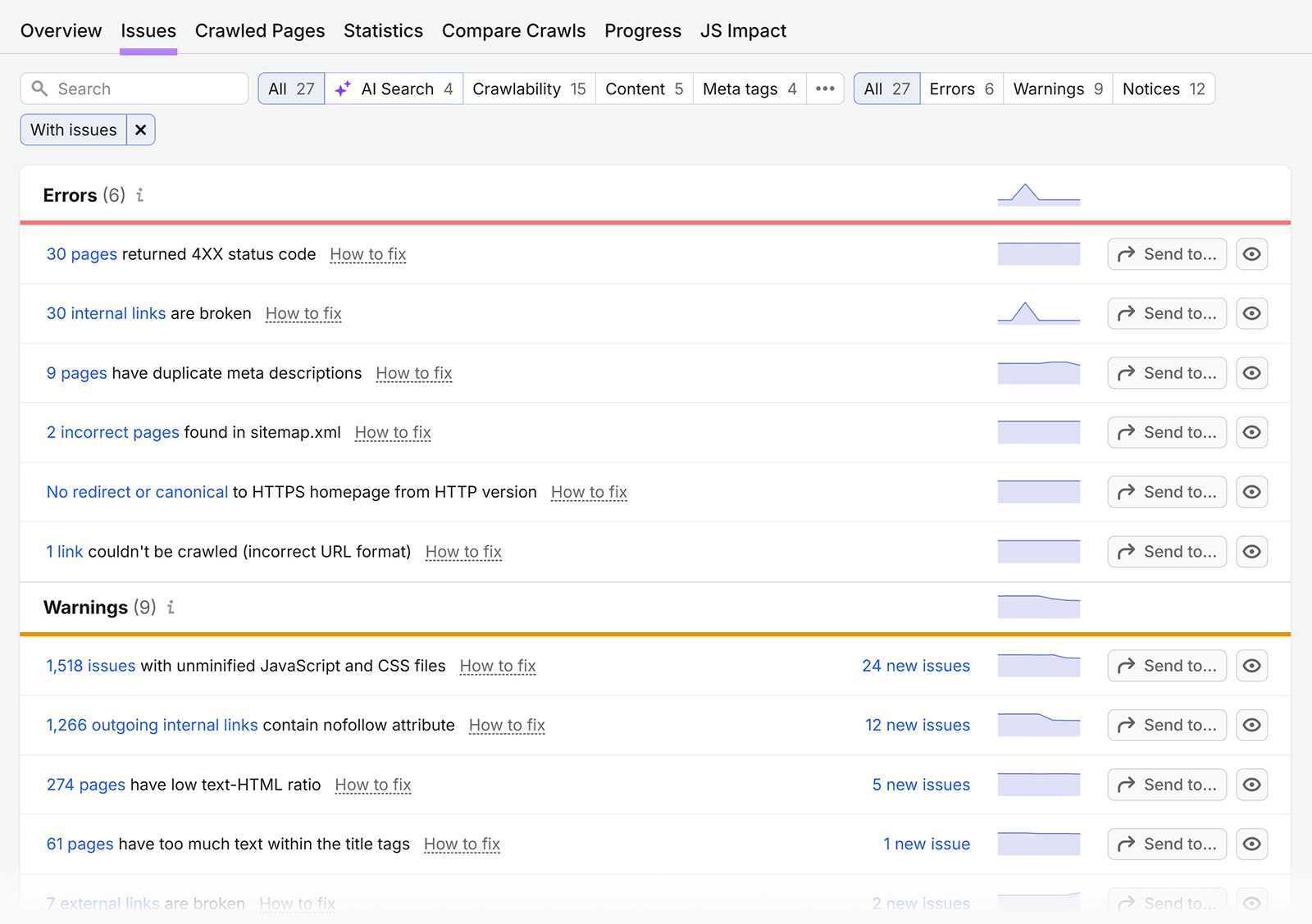Open Send to for 4XX status code

point(1167,254)
